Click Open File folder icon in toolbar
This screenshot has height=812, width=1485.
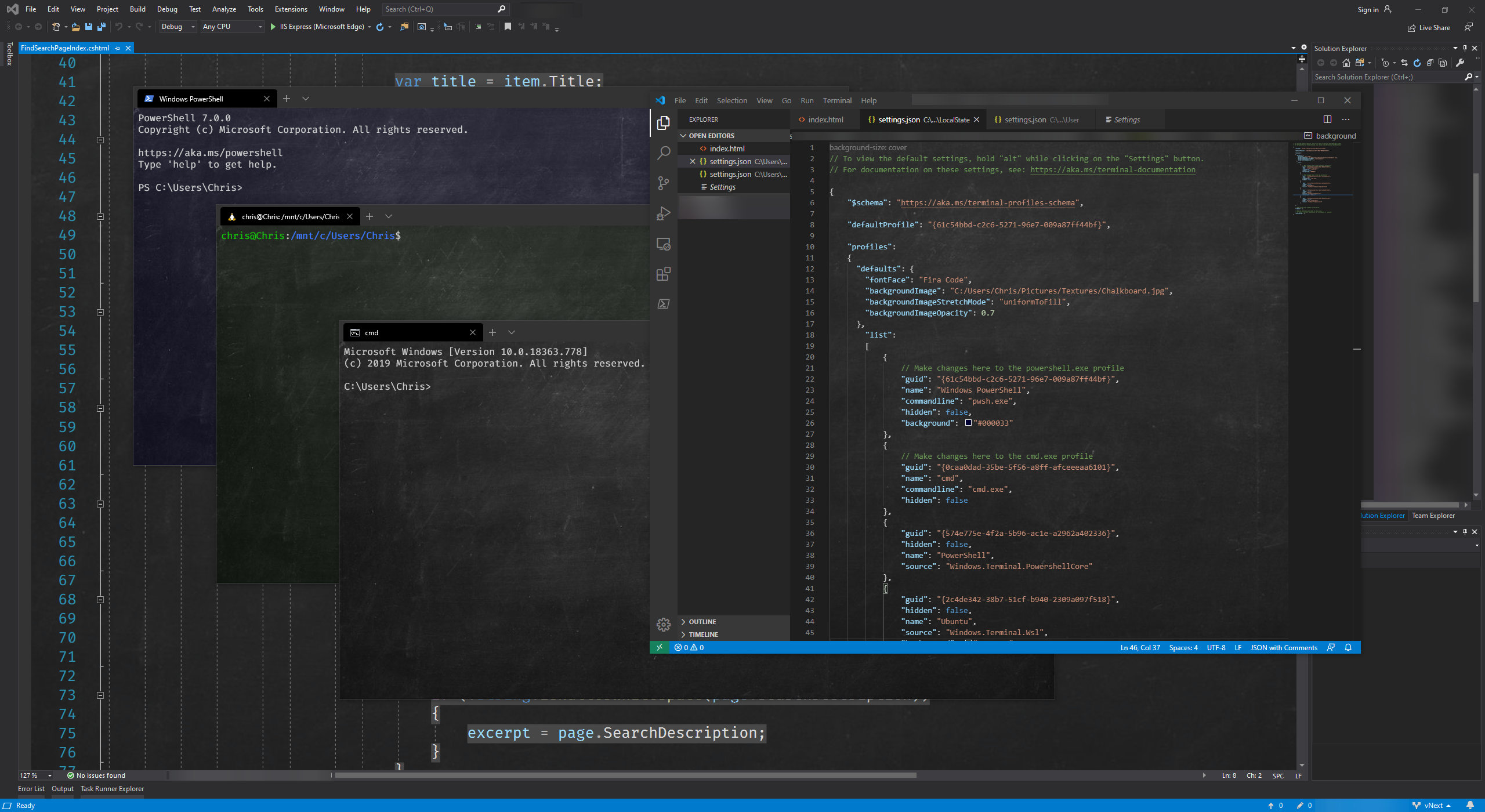pos(75,27)
